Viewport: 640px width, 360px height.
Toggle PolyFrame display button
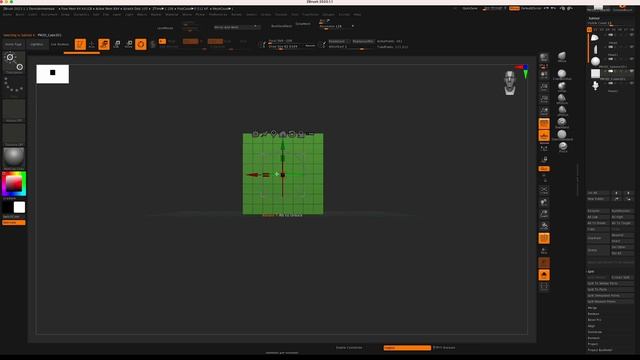(544, 238)
